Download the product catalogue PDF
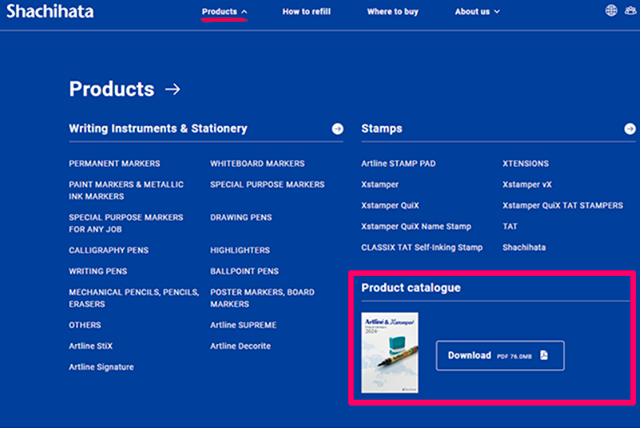Screen dimensions: 640x428 pyautogui.click(x=500, y=356)
